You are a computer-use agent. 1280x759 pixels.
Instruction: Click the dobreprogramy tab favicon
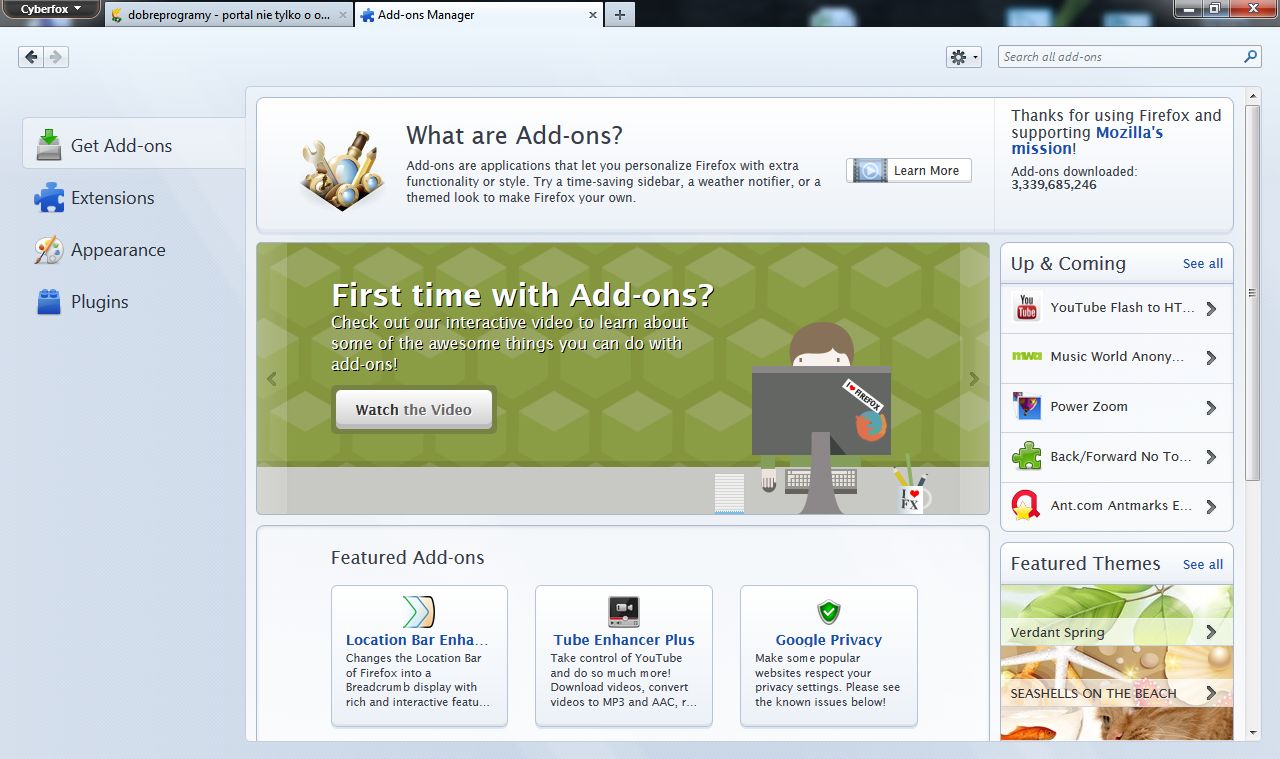pos(117,15)
